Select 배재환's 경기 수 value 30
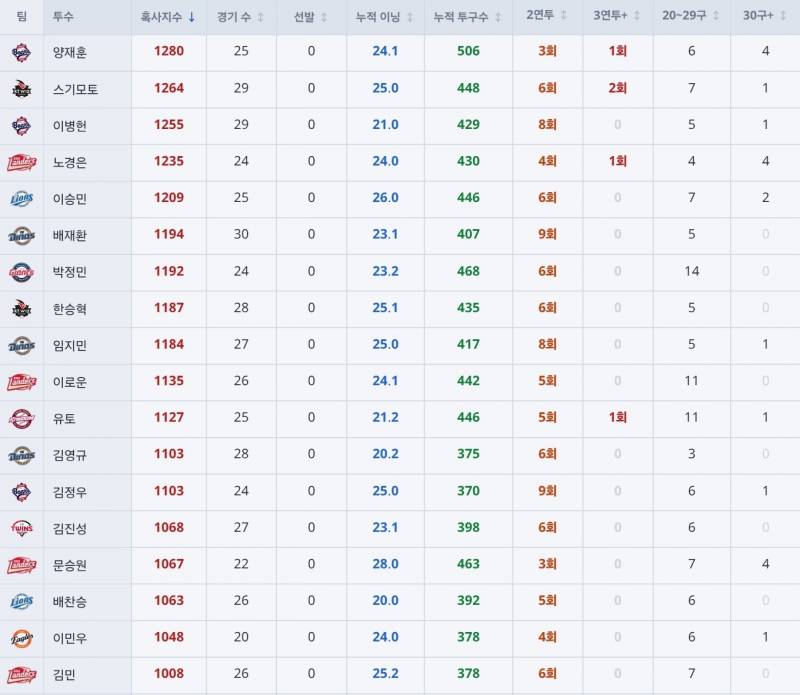Viewport: 800px width, 695px height. pyautogui.click(x=241, y=234)
